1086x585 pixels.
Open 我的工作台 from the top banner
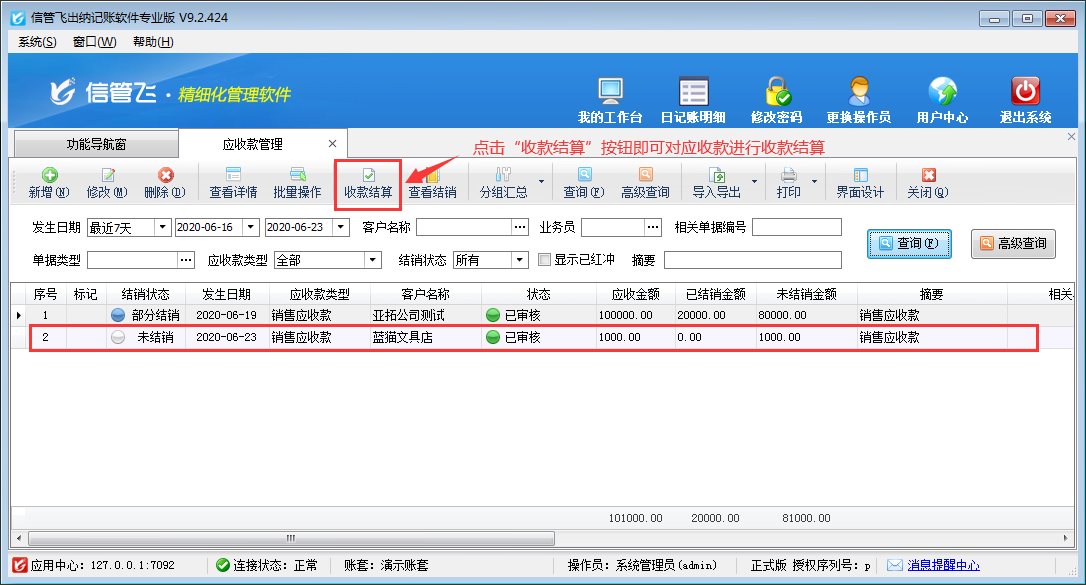pos(610,93)
